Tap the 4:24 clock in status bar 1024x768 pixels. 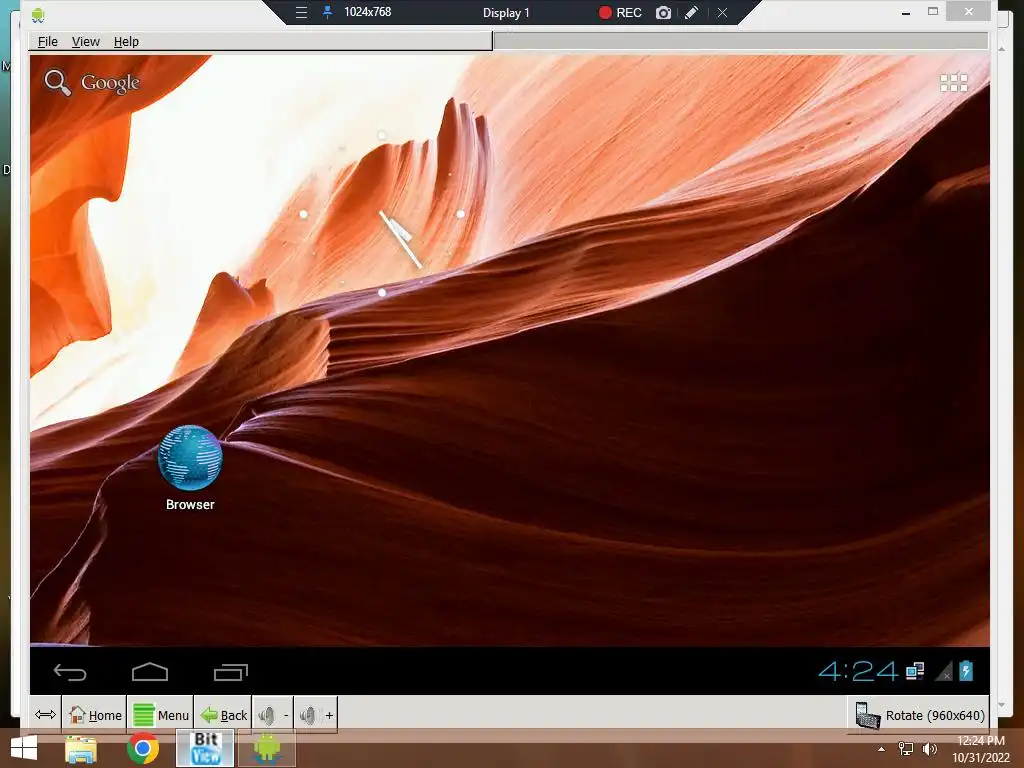tap(858, 671)
